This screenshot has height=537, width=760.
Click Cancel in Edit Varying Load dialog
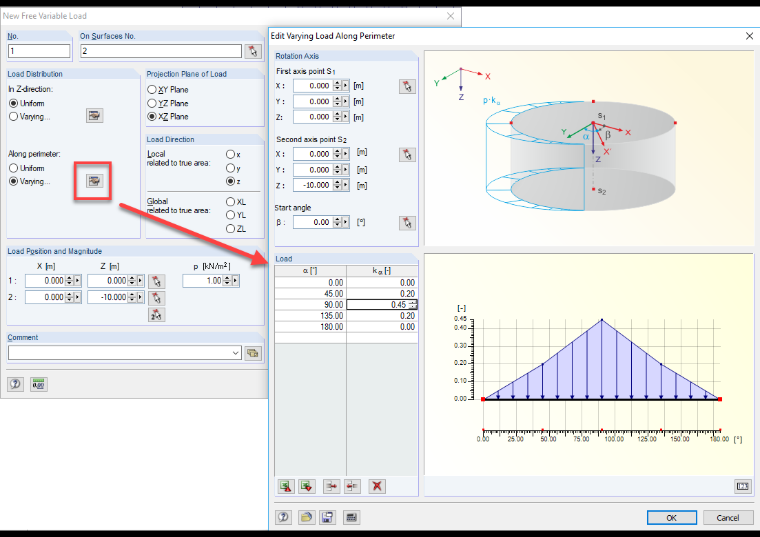tap(728, 518)
